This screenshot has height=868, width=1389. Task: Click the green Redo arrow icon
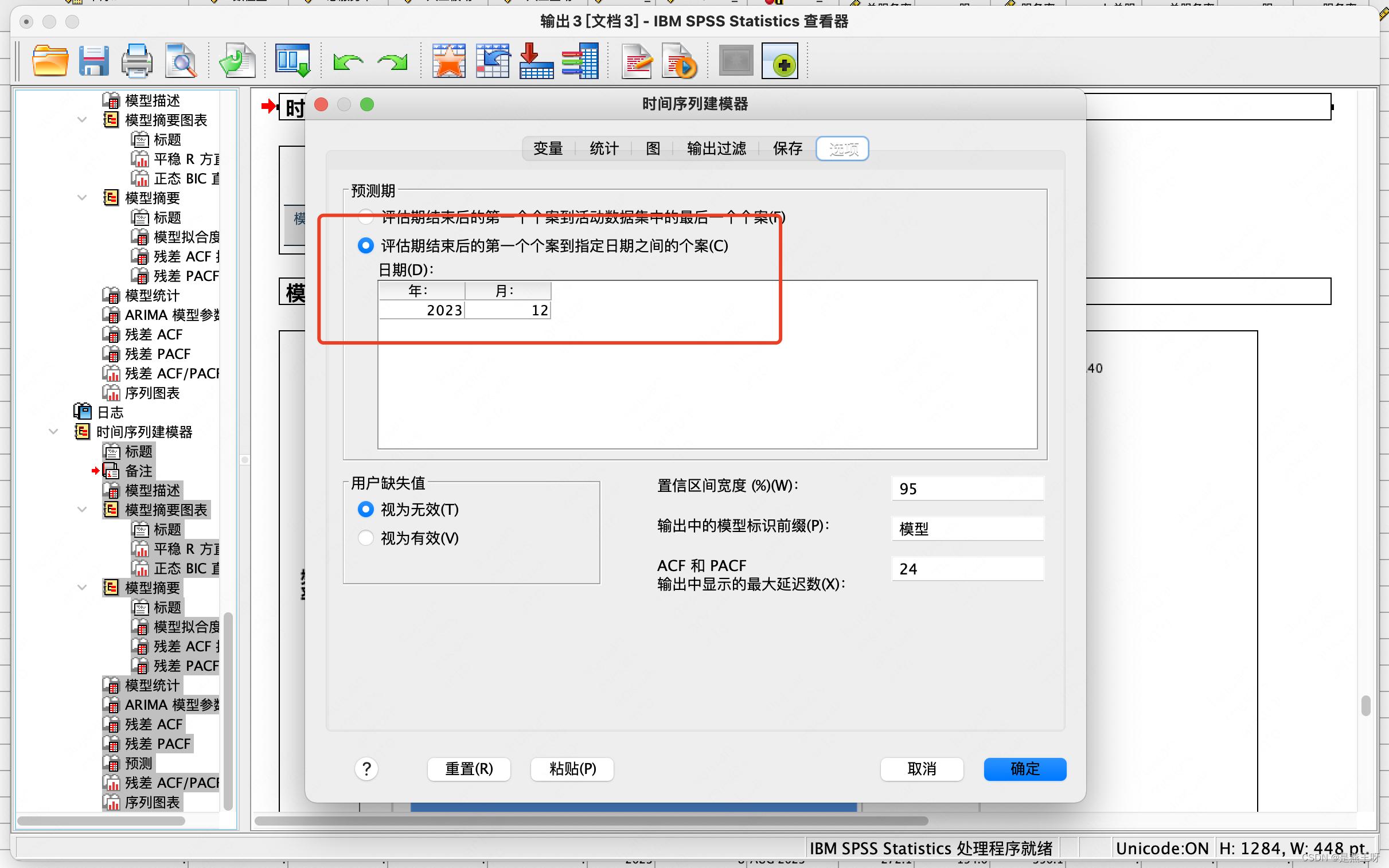[392, 61]
